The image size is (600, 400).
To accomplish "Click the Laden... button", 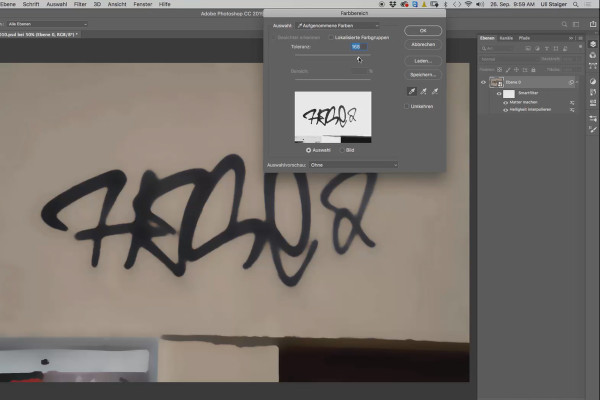I will click(x=423, y=61).
